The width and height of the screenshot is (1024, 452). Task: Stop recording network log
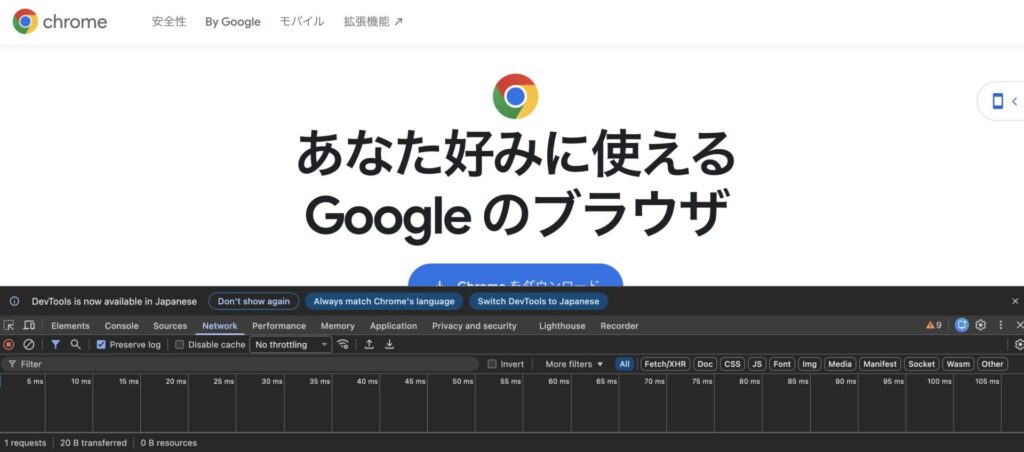tap(8, 344)
